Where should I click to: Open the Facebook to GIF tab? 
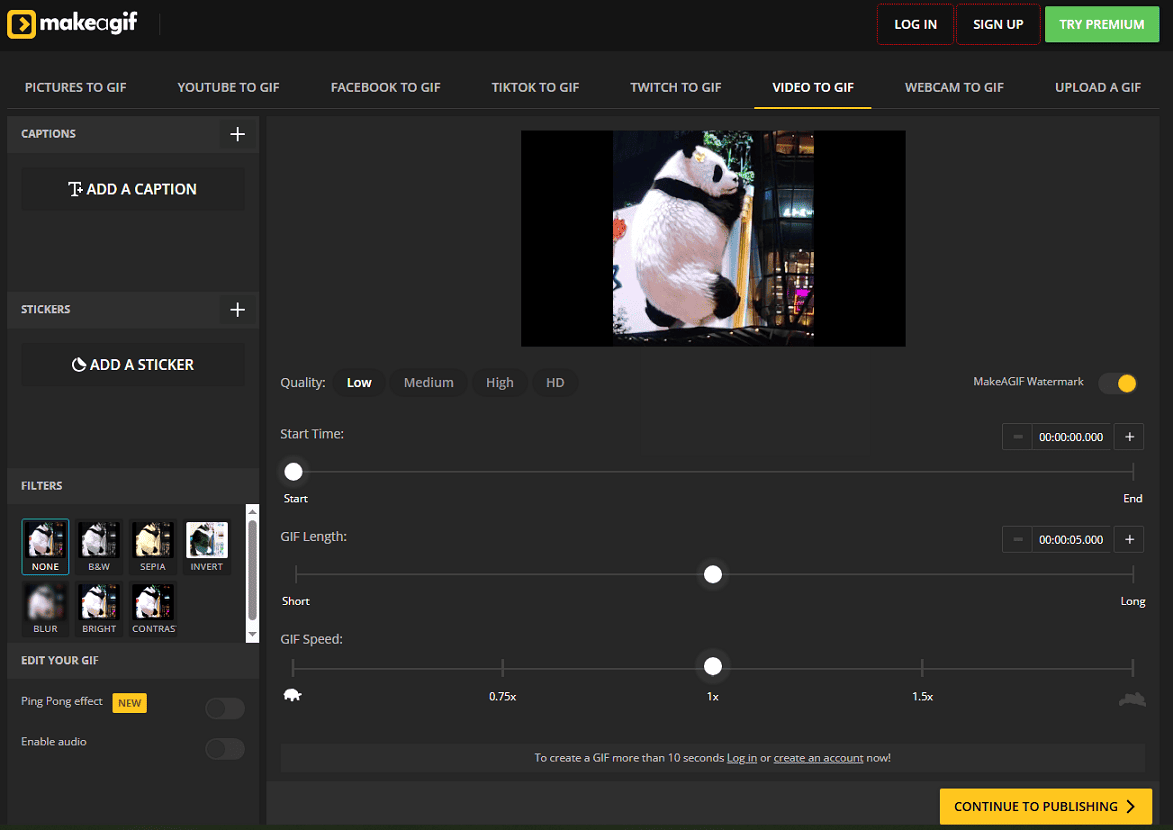[385, 88]
